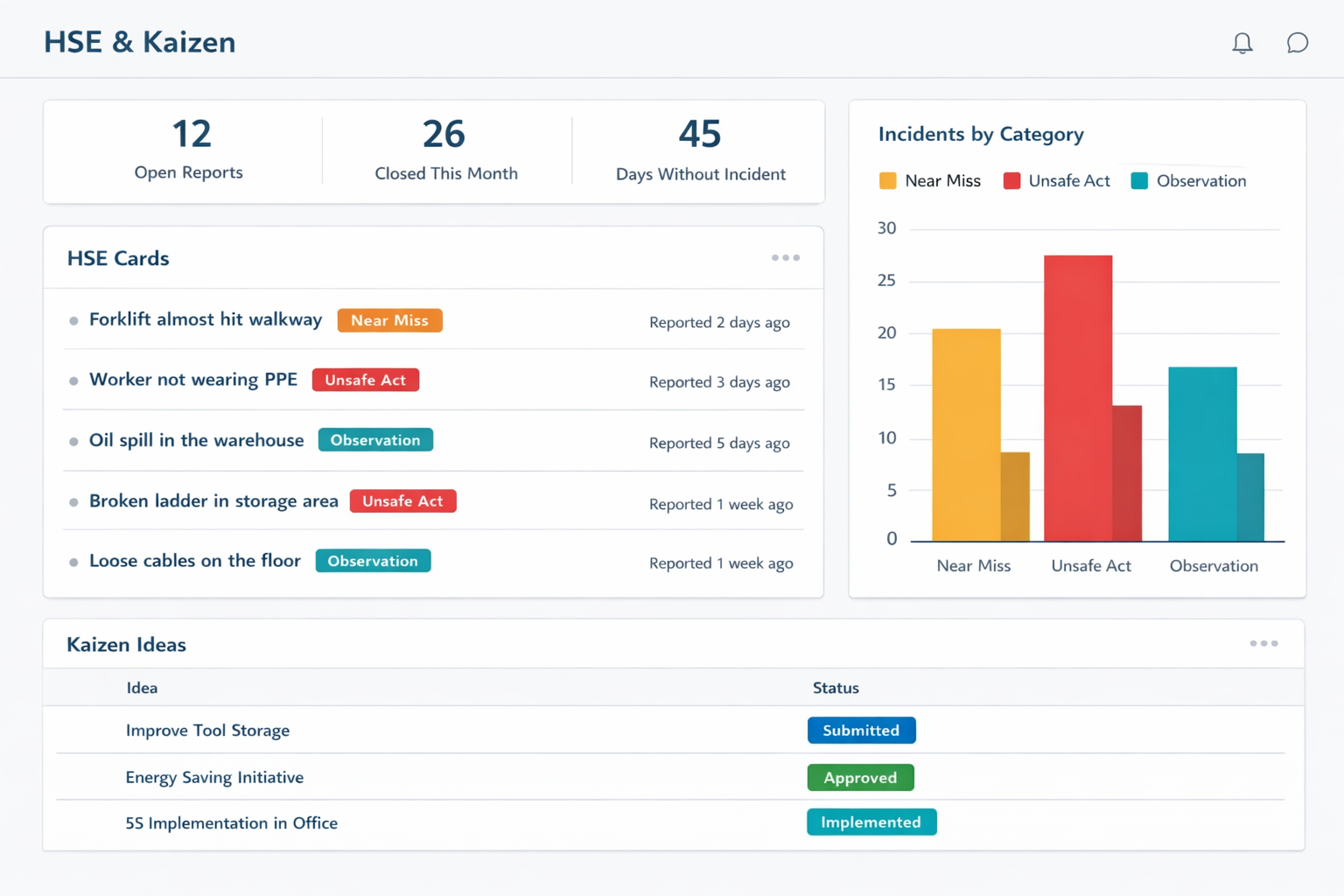Click the Near Miss tag badge

[x=389, y=320]
